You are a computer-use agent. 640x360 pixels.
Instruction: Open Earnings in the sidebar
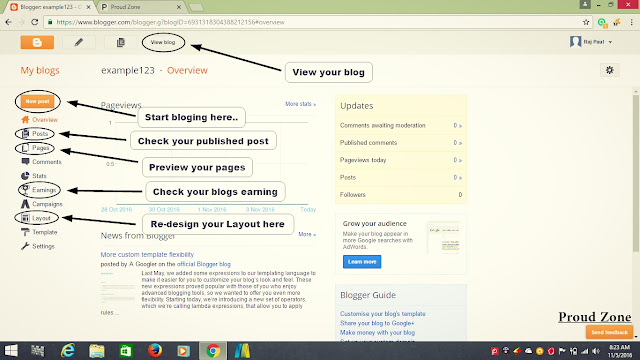click(x=39, y=190)
